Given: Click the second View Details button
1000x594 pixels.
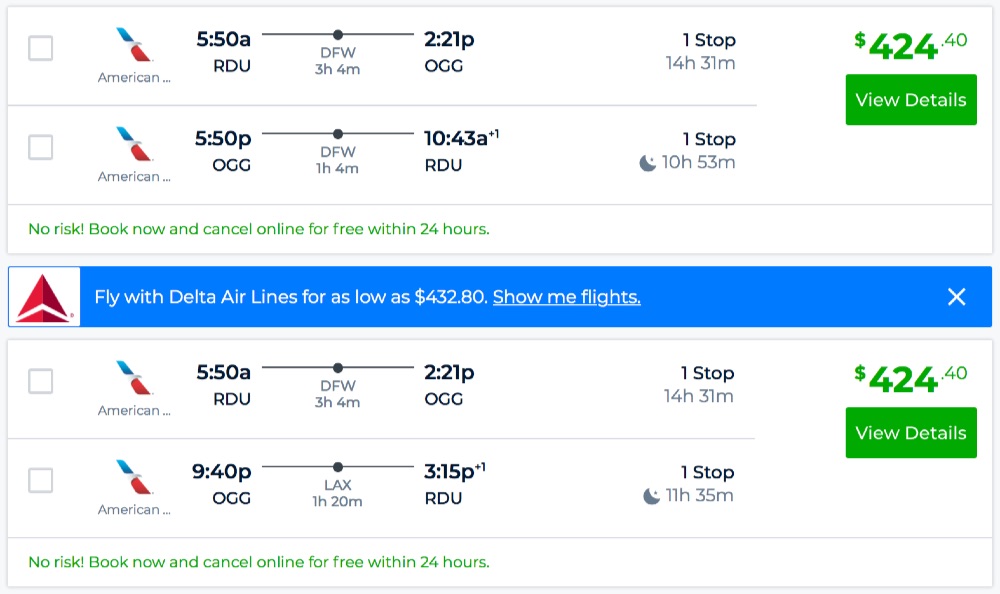Looking at the screenshot, I should pos(910,433).
